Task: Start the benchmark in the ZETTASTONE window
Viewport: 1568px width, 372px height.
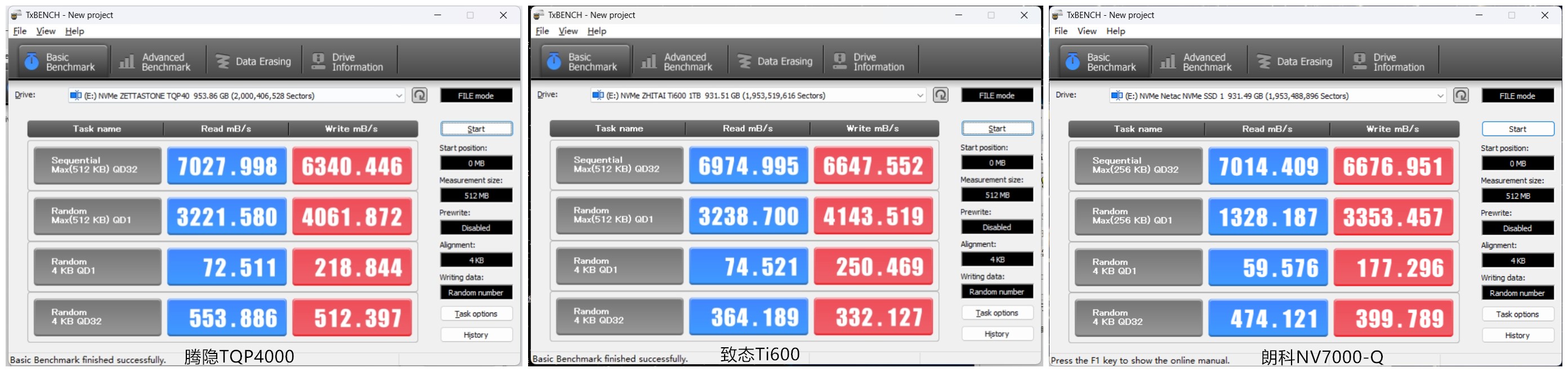Action: click(x=477, y=129)
